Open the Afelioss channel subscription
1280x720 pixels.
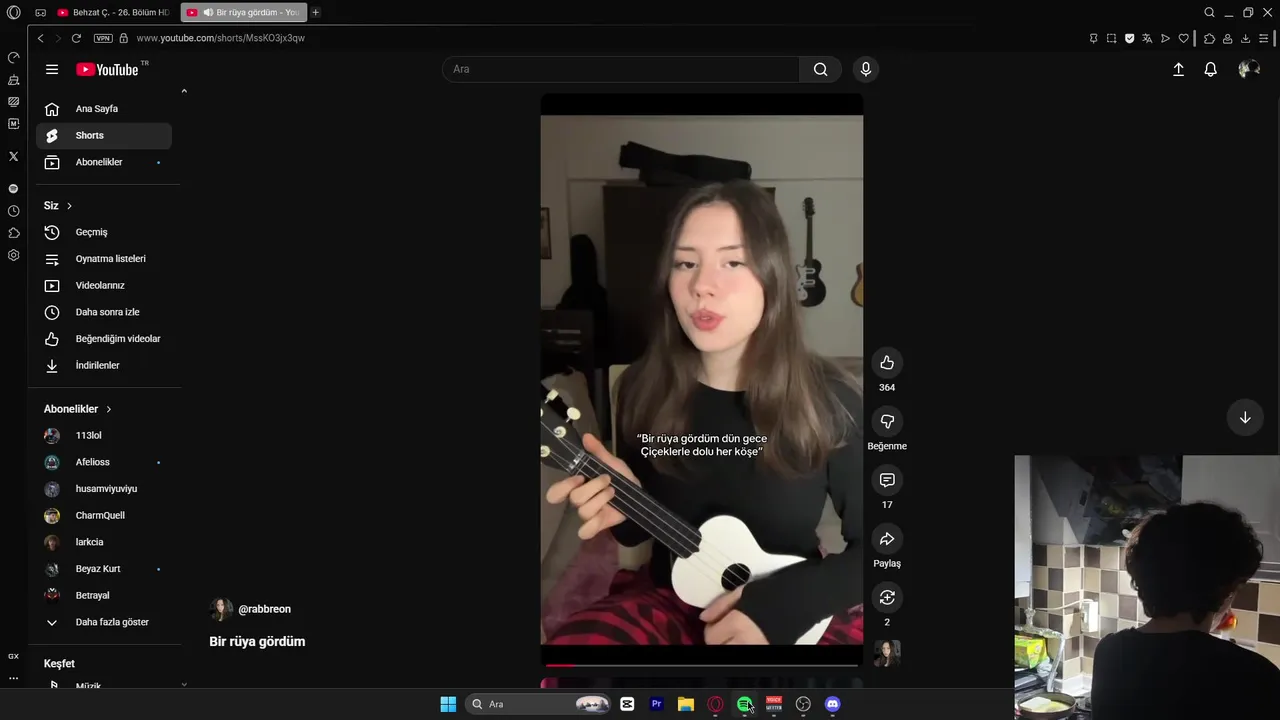[x=104, y=462]
